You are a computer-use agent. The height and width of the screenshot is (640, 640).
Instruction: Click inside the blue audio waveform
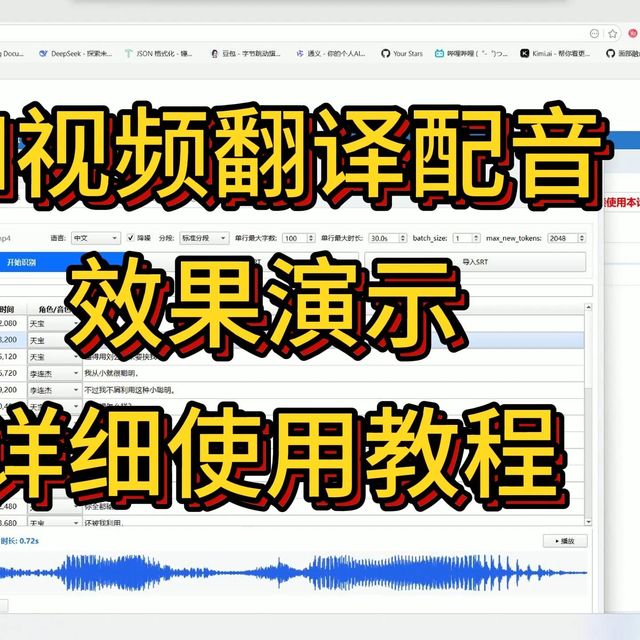[293, 572]
